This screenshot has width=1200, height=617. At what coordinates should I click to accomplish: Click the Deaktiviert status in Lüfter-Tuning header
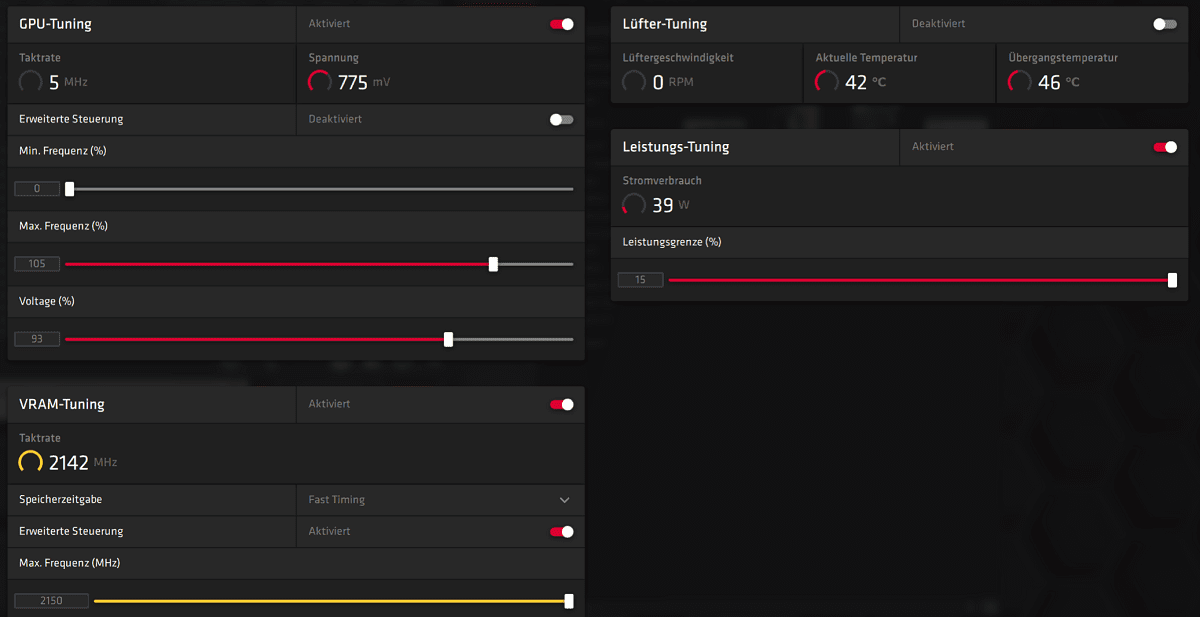[939, 24]
